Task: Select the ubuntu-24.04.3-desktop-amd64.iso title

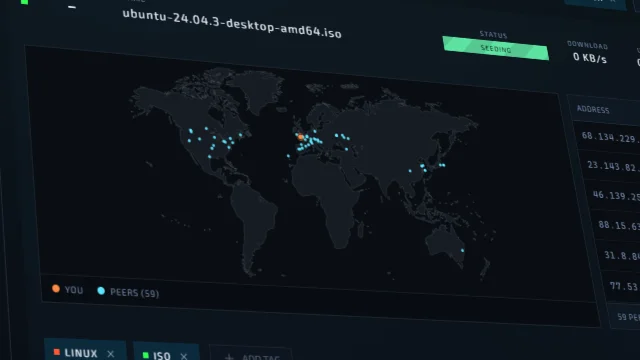Action: point(232,24)
